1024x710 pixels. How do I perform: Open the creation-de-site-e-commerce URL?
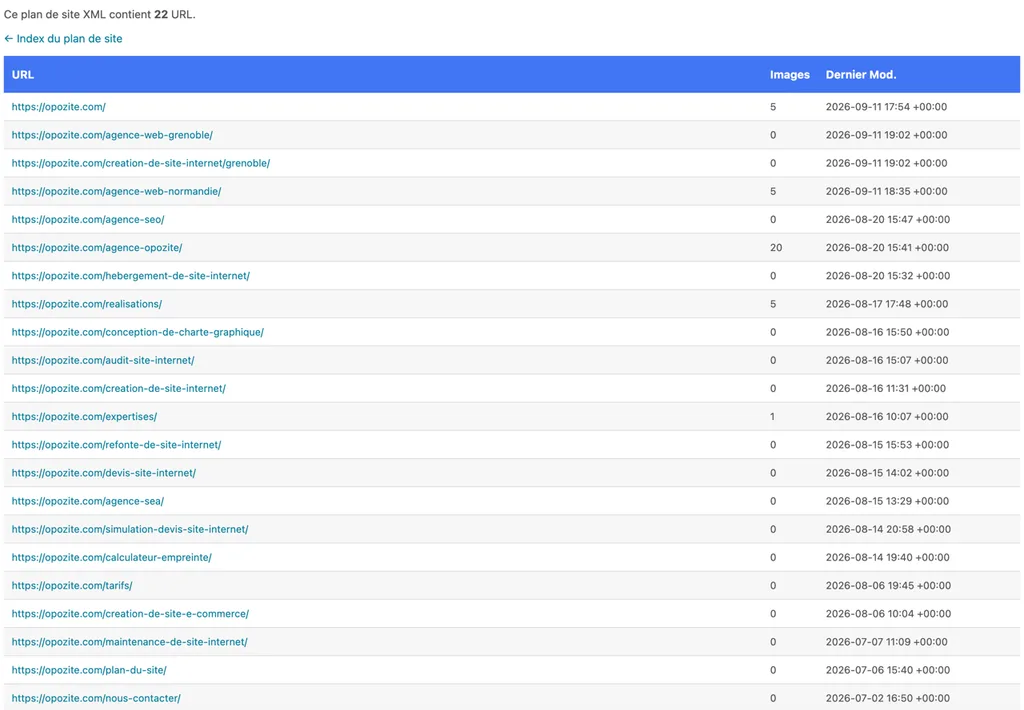pos(131,613)
